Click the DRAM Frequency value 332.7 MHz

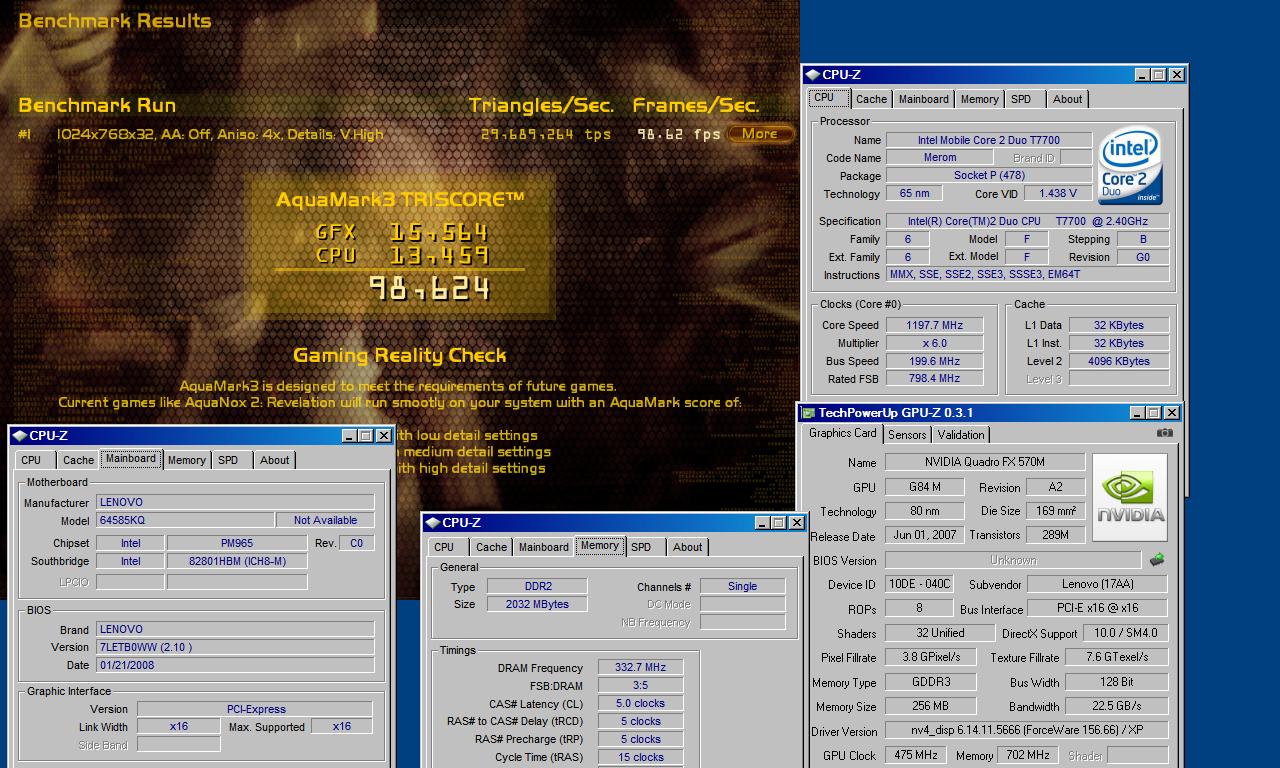pos(640,668)
